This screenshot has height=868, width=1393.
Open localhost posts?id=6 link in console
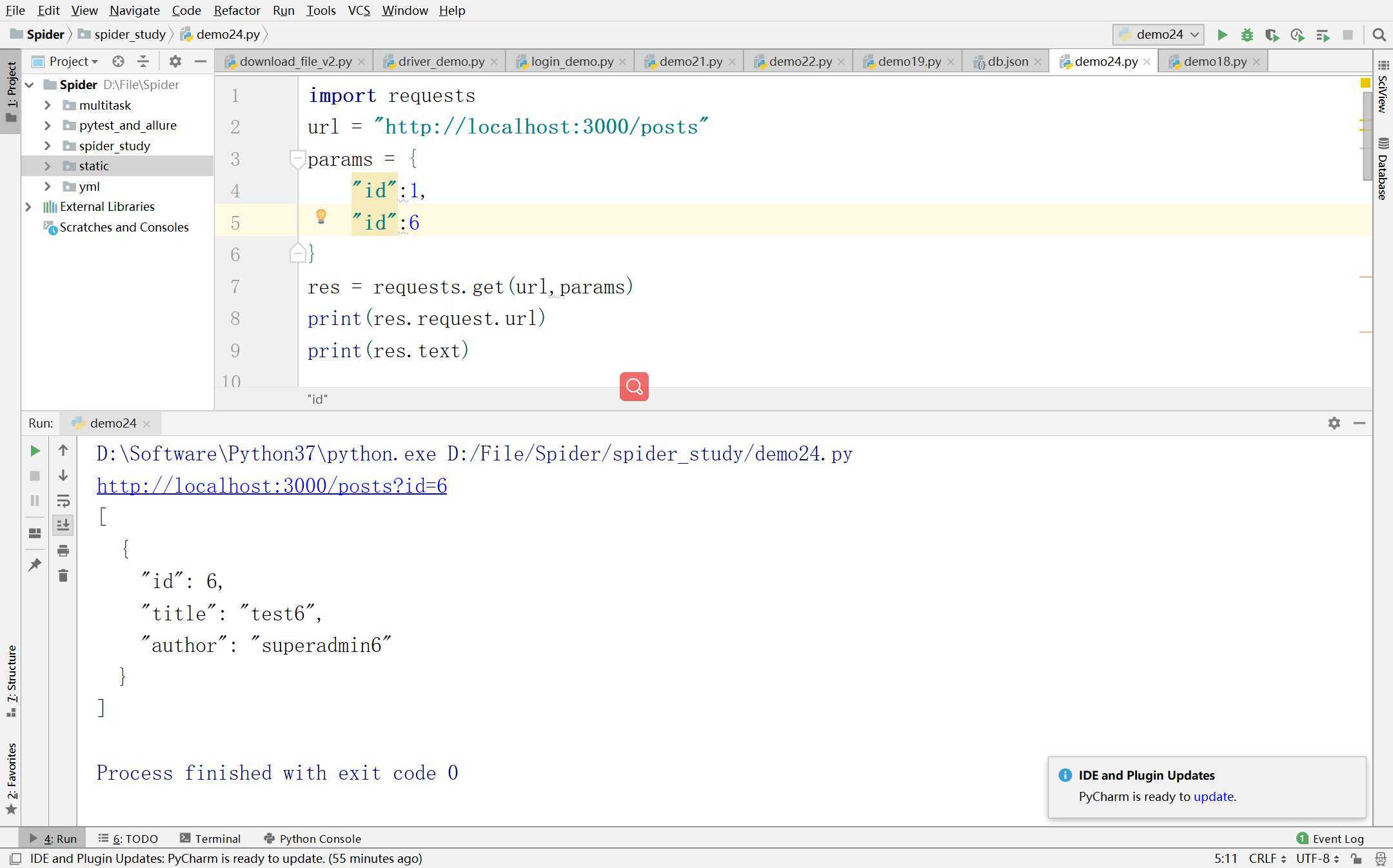click(272, 486)
